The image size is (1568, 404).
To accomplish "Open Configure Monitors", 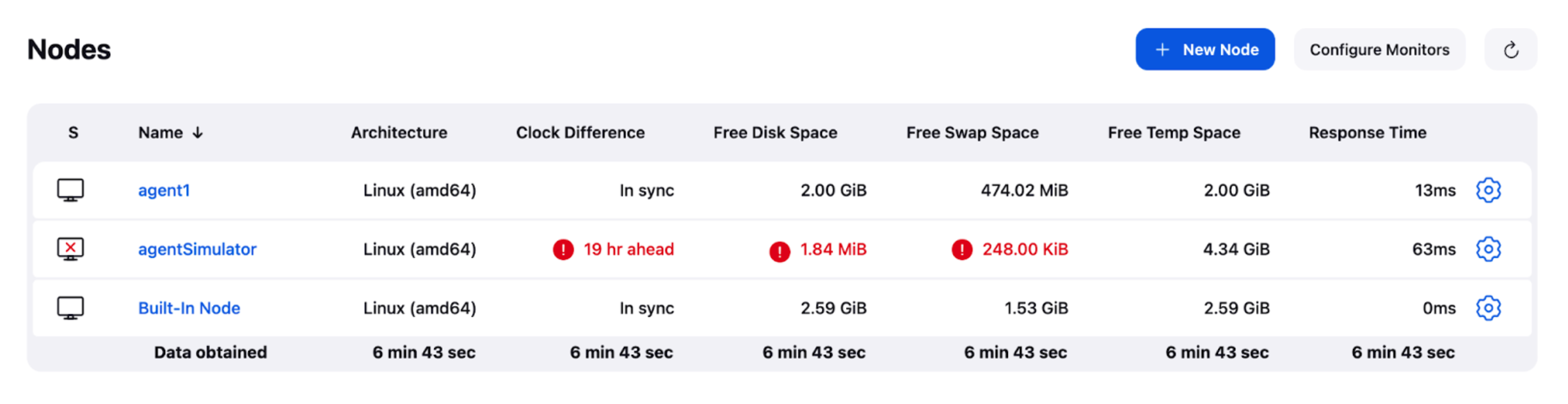I will [1379, 49].
